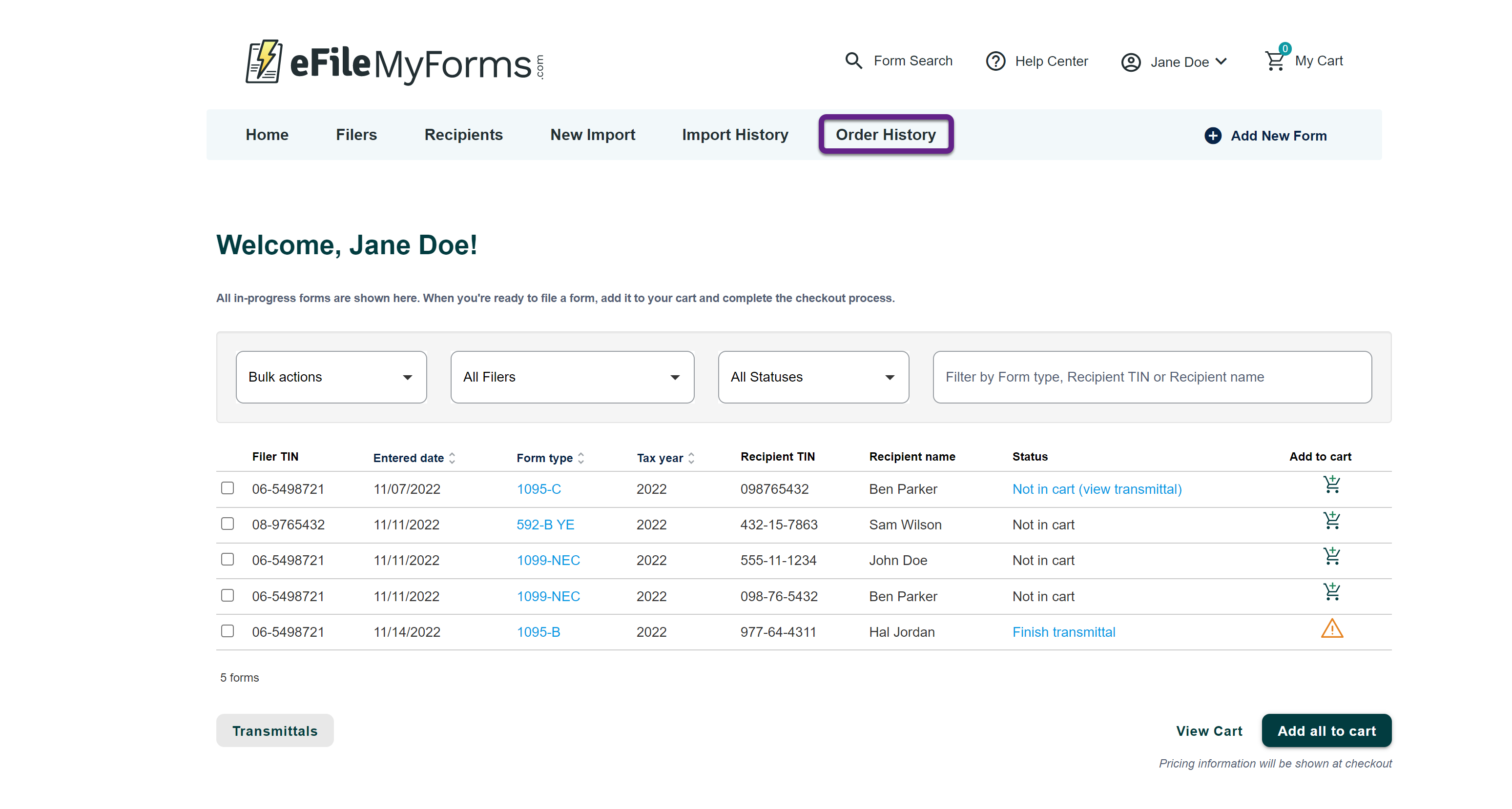The height and width of the screenshot is (809, 1512).
Task: Click the eFileMyForms logo
Action: [394, 61]
